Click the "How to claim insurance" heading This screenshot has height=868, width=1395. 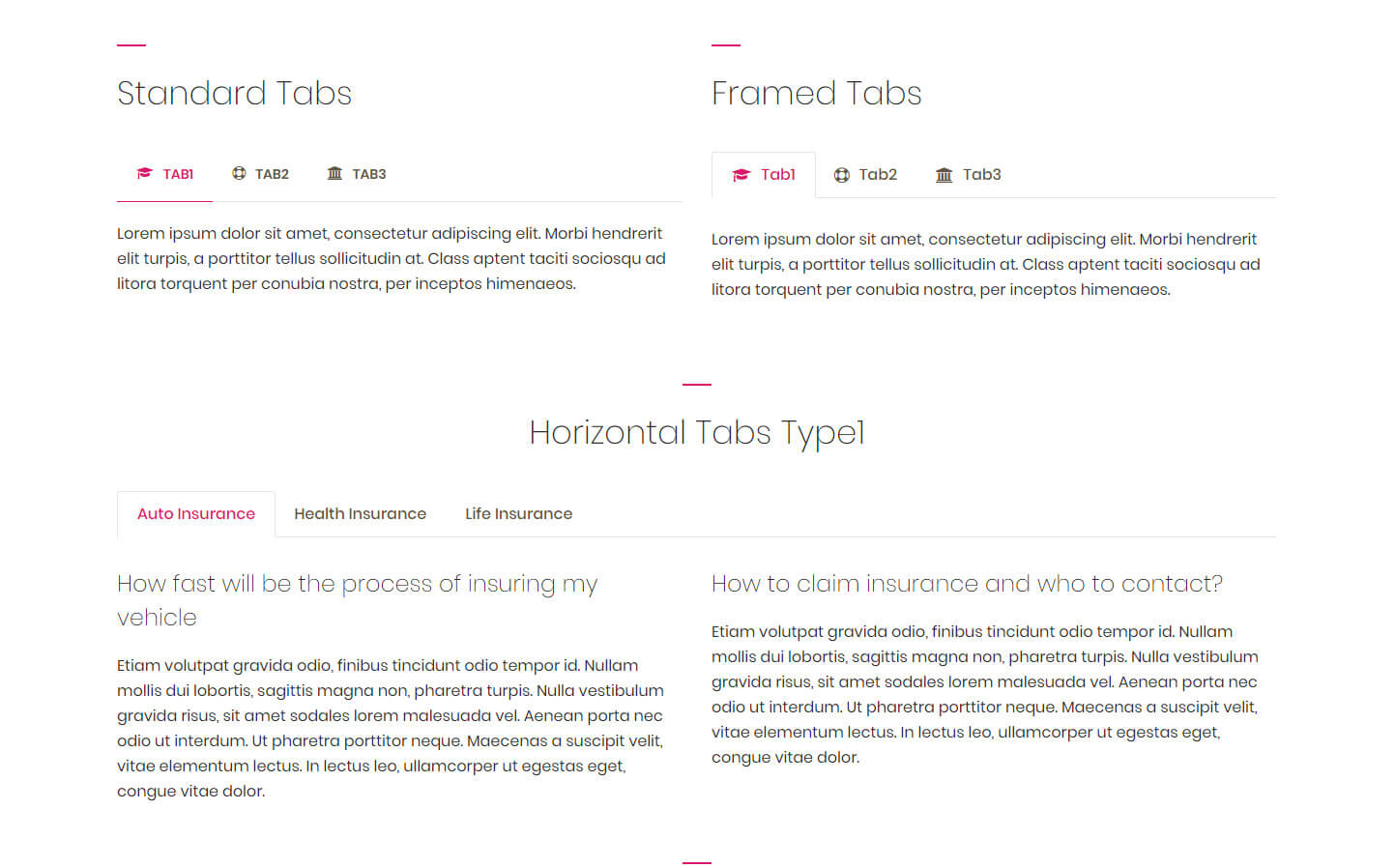tap(967, 584)
